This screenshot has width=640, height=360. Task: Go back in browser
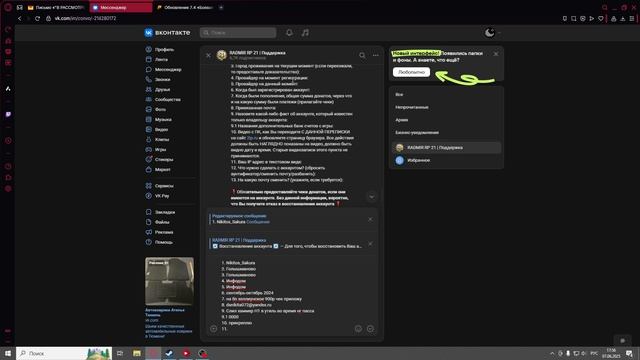[19, 18]
